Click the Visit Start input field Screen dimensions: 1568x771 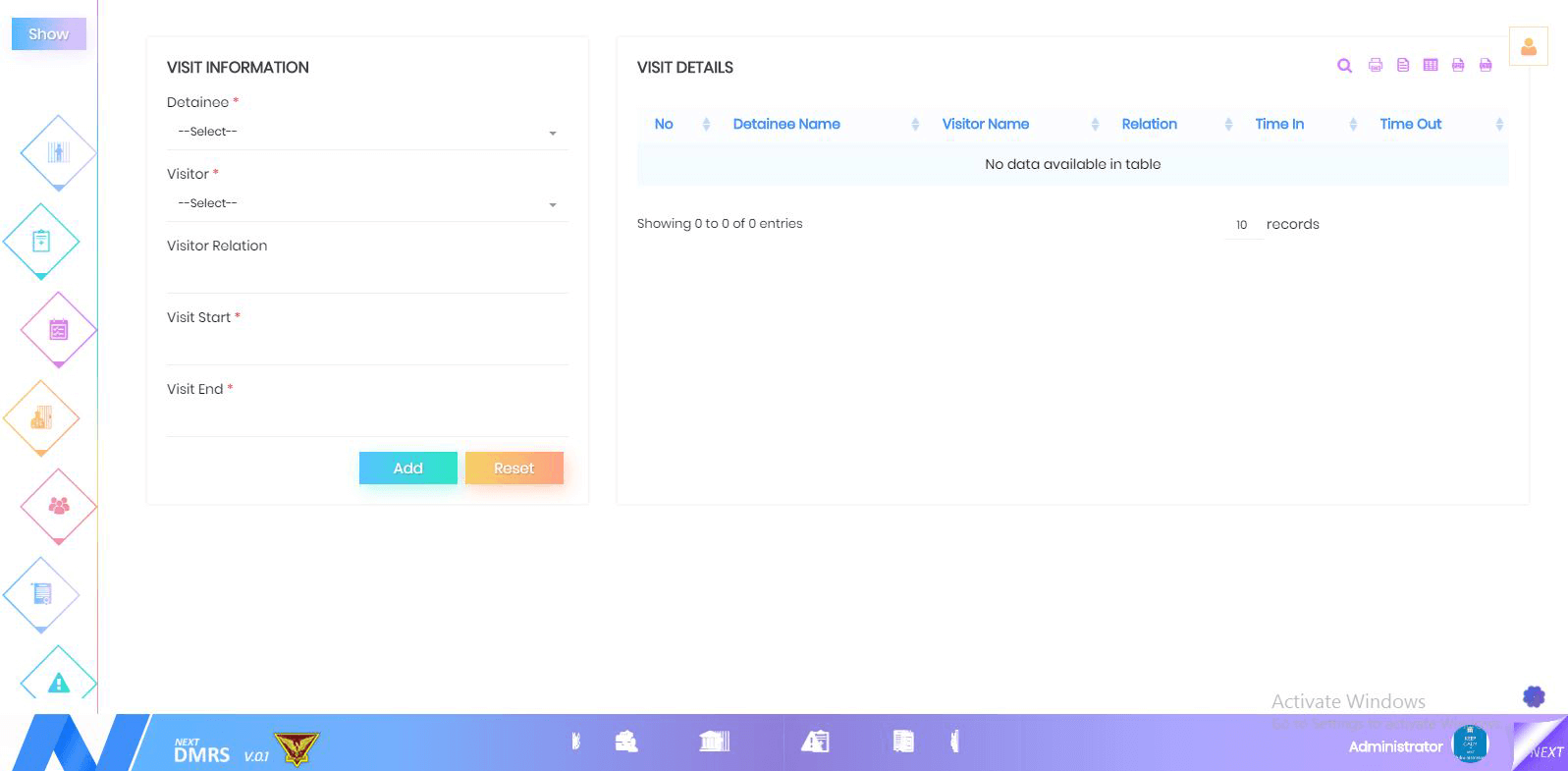366,347
